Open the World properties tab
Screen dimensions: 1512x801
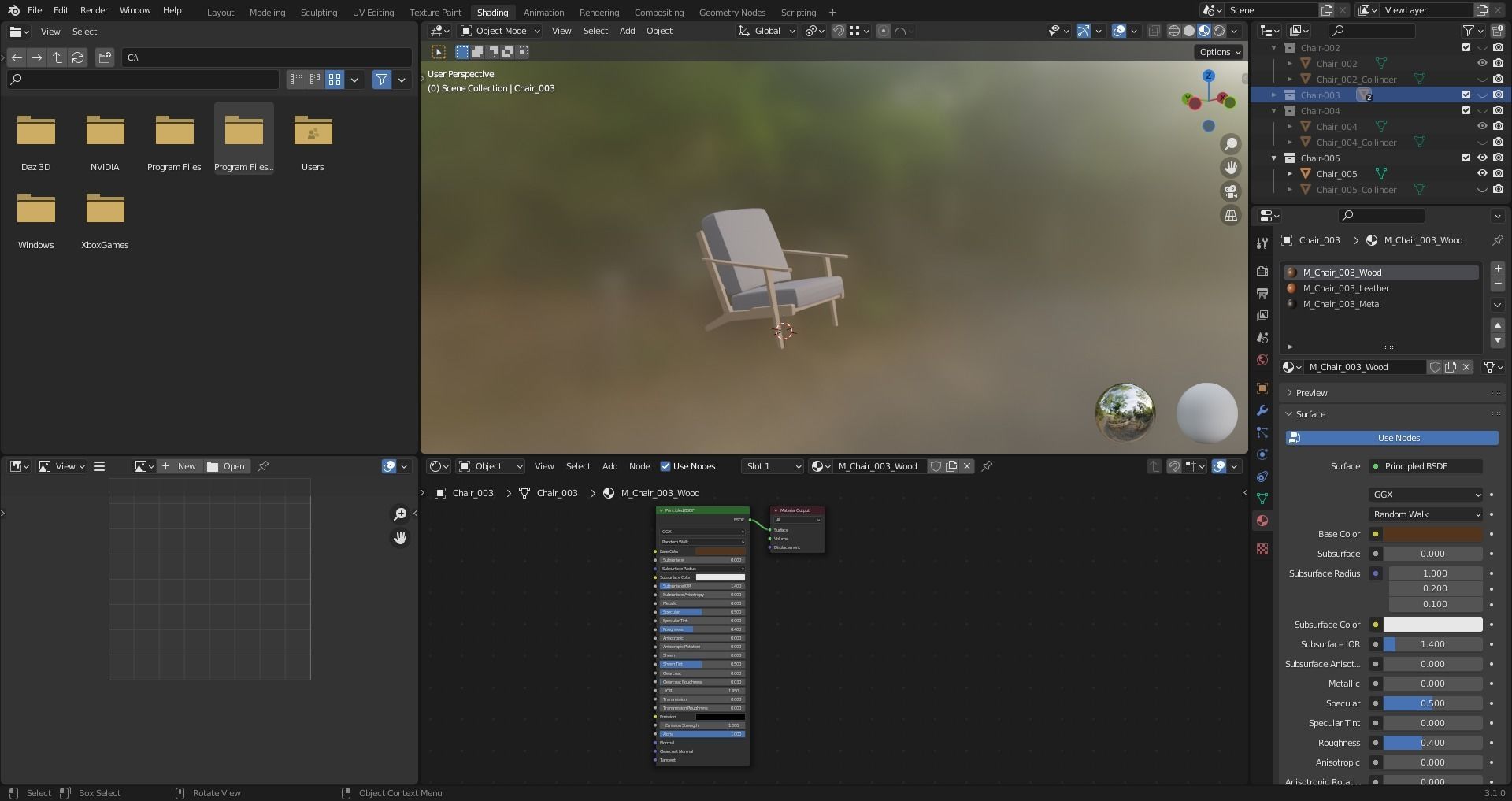1262,360
